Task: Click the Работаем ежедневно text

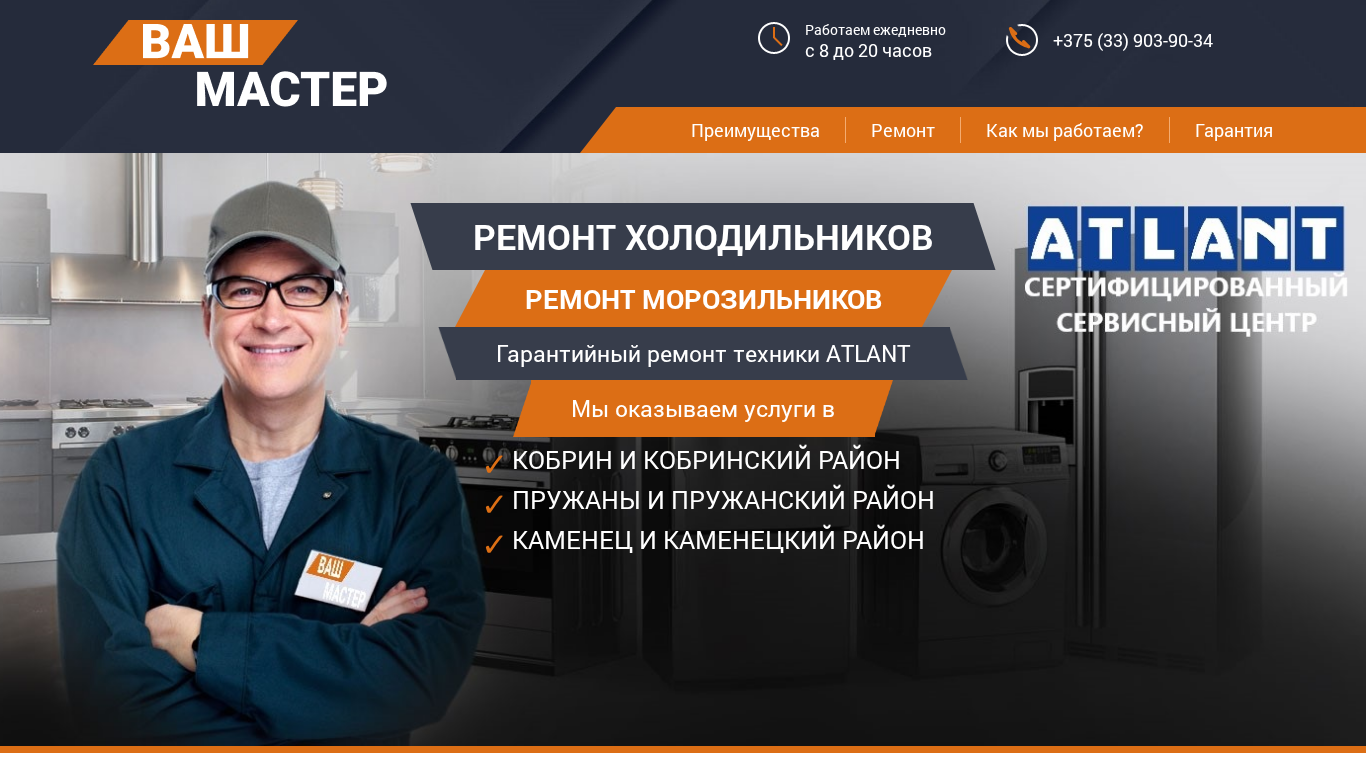Action: tap(875, 30)
